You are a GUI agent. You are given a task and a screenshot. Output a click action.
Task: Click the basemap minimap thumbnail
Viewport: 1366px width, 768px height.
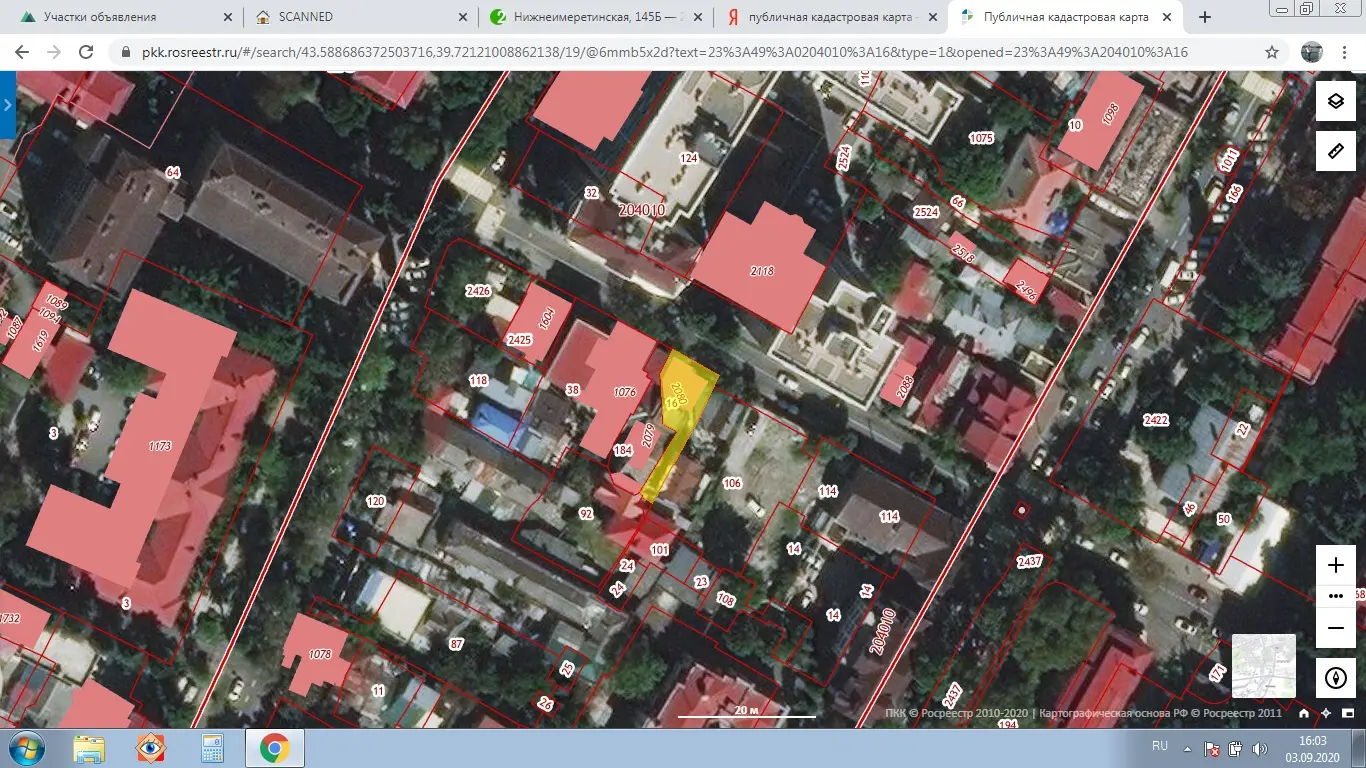pos(1263,666)
